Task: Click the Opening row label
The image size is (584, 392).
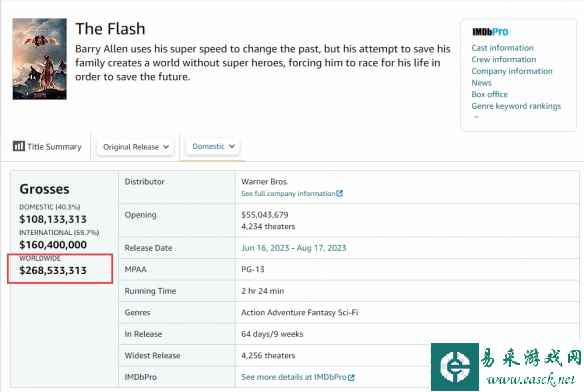Action: tap(140, 215)
